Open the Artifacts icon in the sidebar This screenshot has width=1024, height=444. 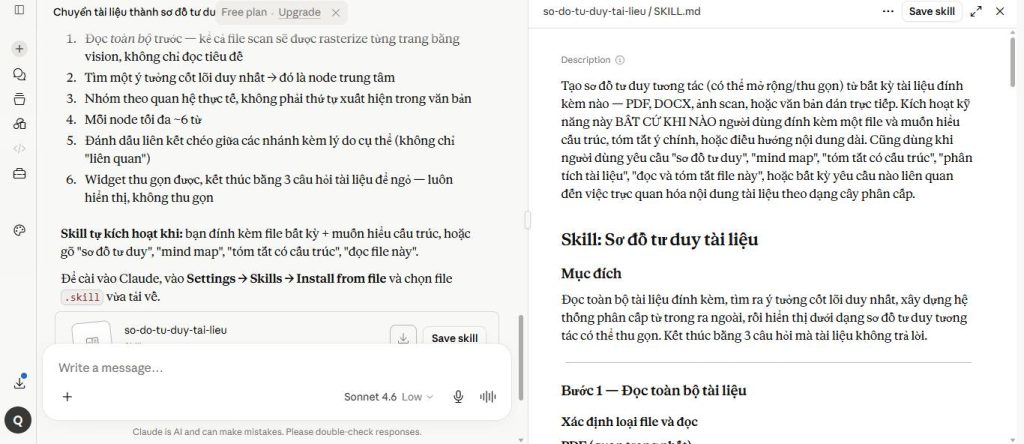(x=19, y=123)
